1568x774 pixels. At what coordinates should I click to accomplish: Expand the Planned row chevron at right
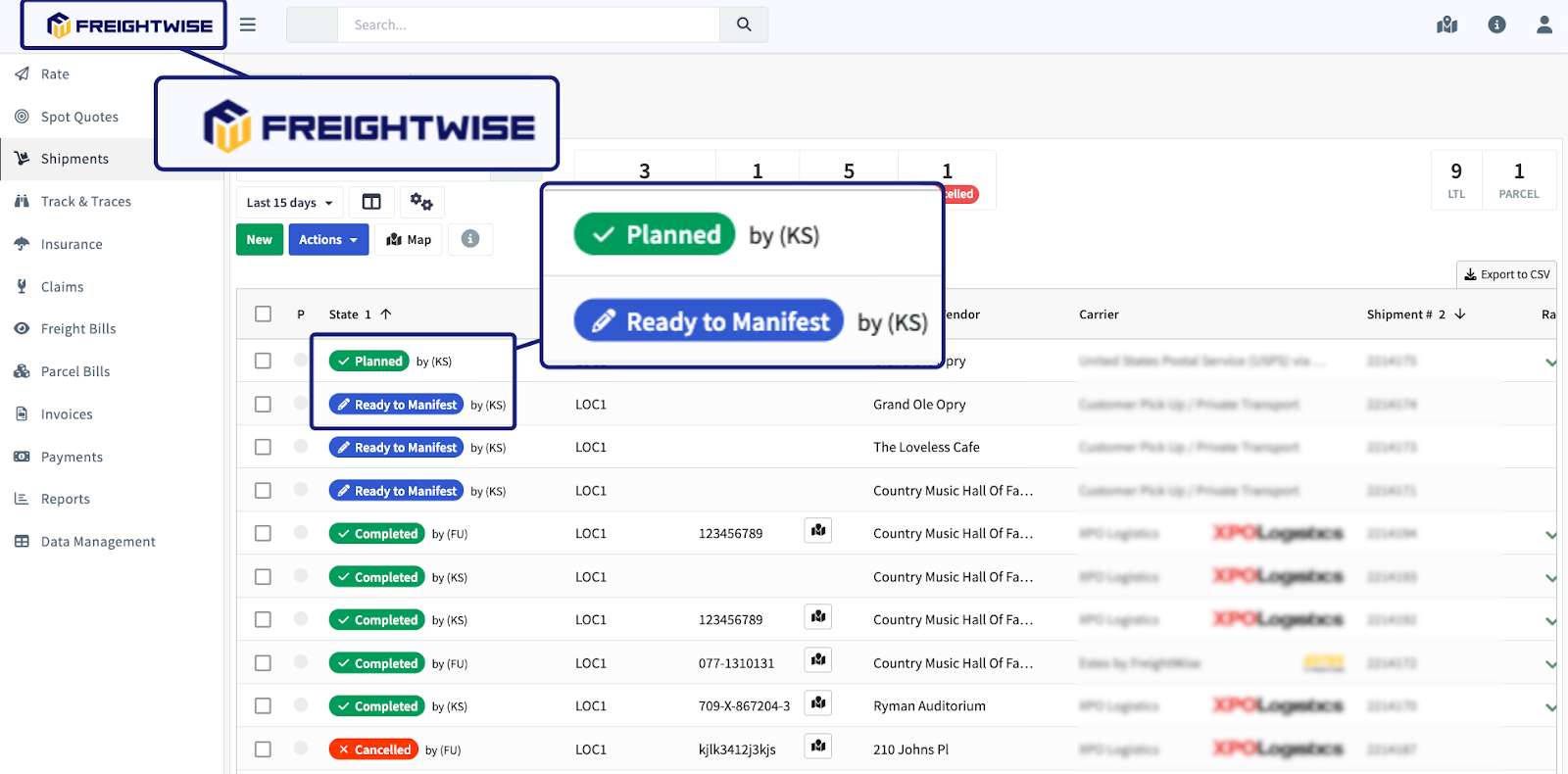pos(1550,363)
